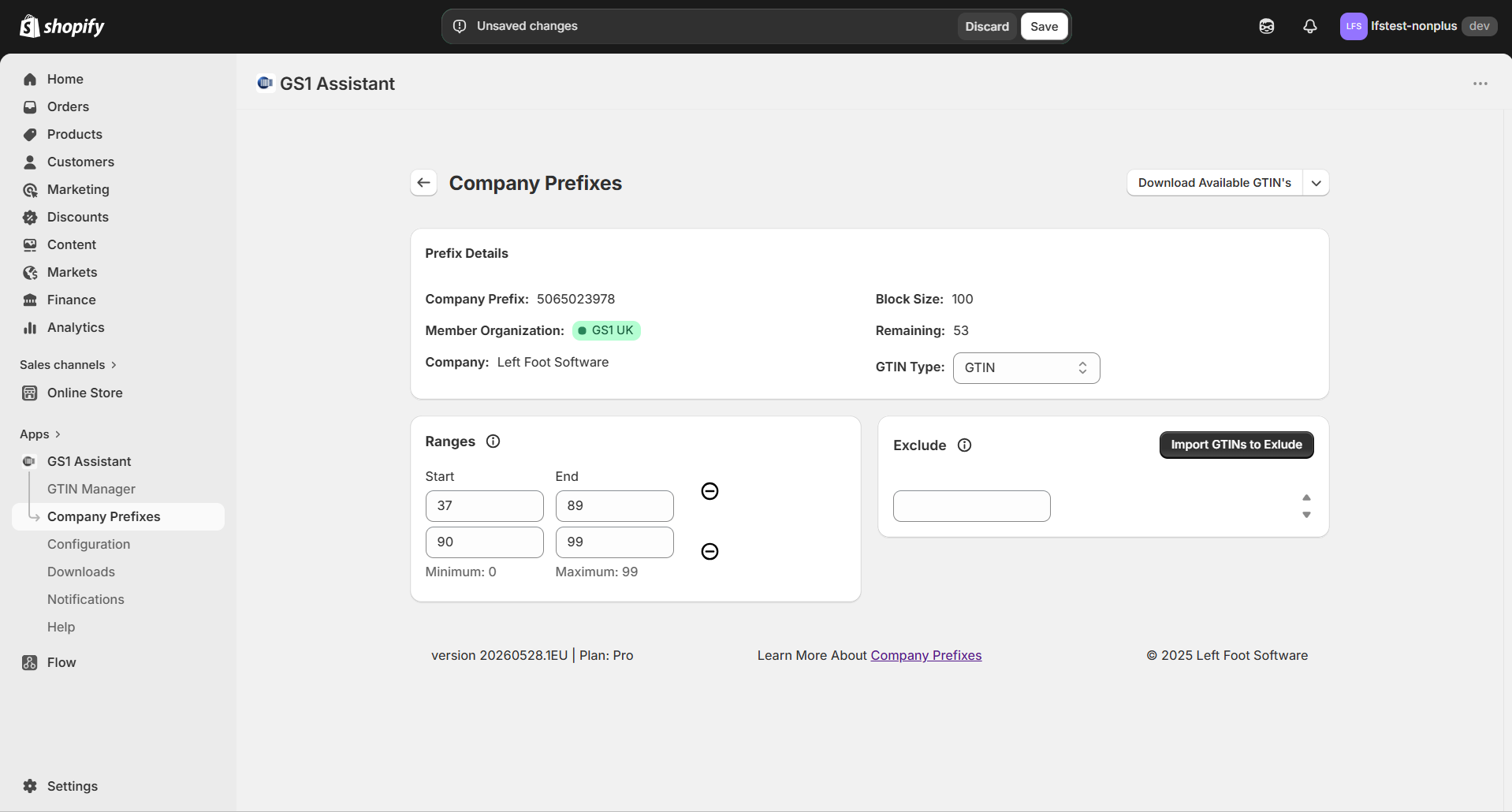Viewport: 1512px width, 812px height.
Task: Click the company prefix value 5065023978
Action: pos(576,299)
